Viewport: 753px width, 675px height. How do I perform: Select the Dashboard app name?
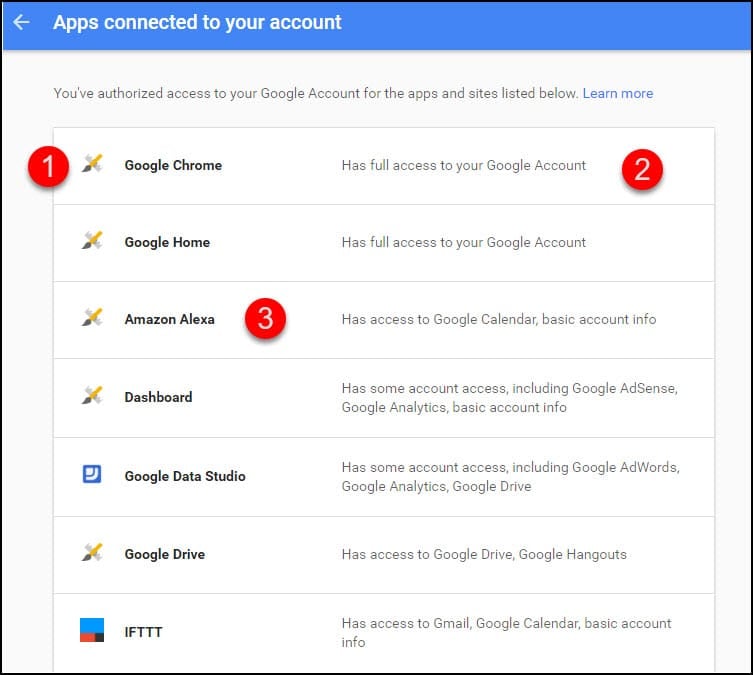[x=158, y=397]
